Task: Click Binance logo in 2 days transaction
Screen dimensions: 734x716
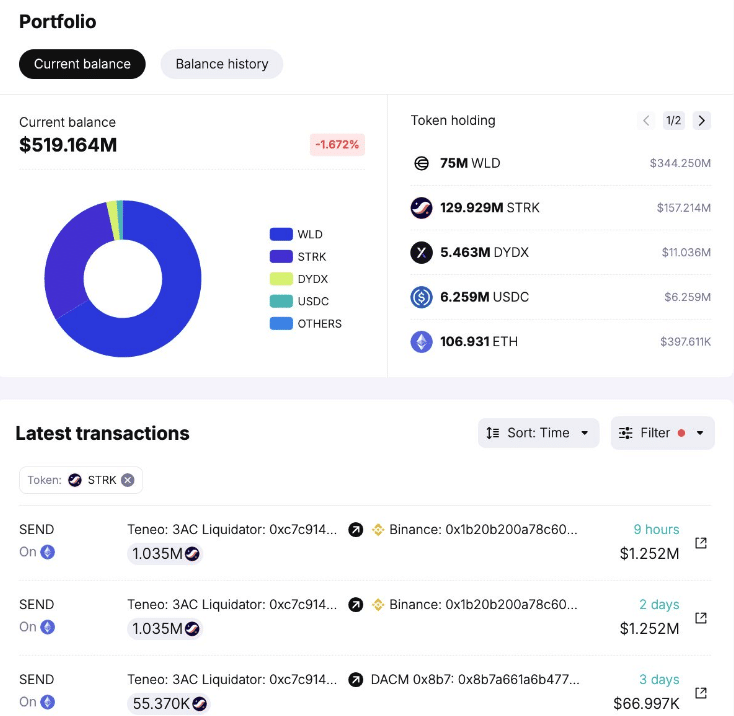Action: (x=378, y=605)
